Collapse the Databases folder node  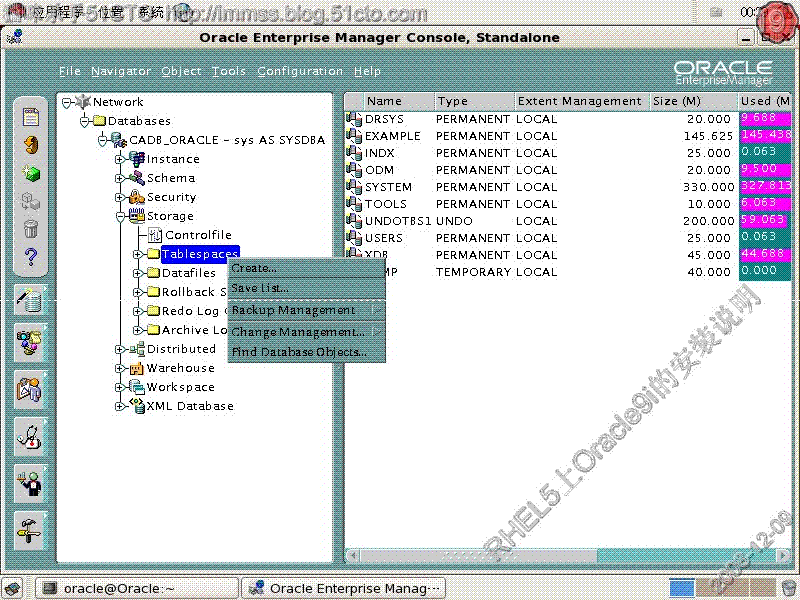tap(85, 121)
